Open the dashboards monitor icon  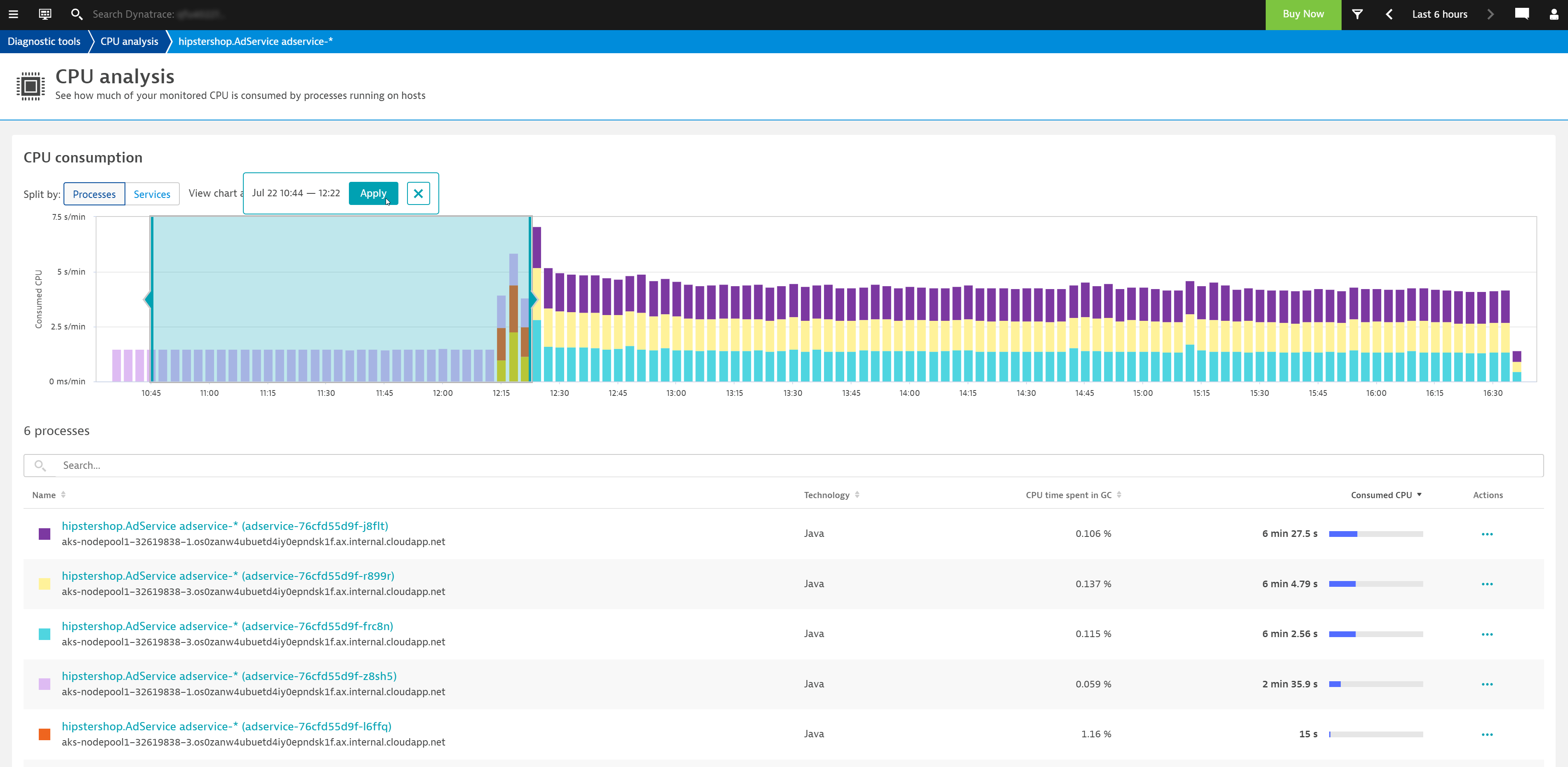point(45,14)
